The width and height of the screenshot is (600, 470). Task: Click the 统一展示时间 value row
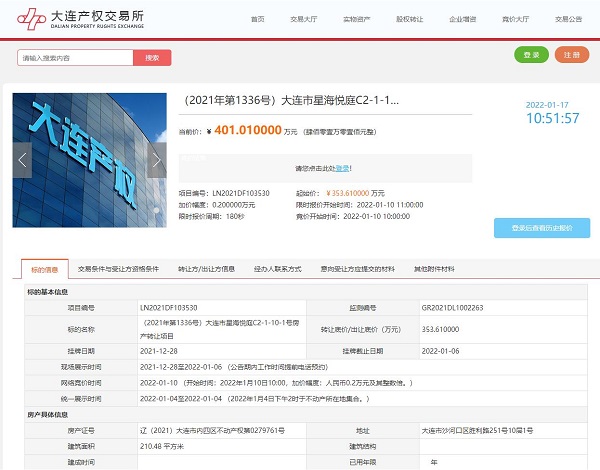click(x=362, y=399)
